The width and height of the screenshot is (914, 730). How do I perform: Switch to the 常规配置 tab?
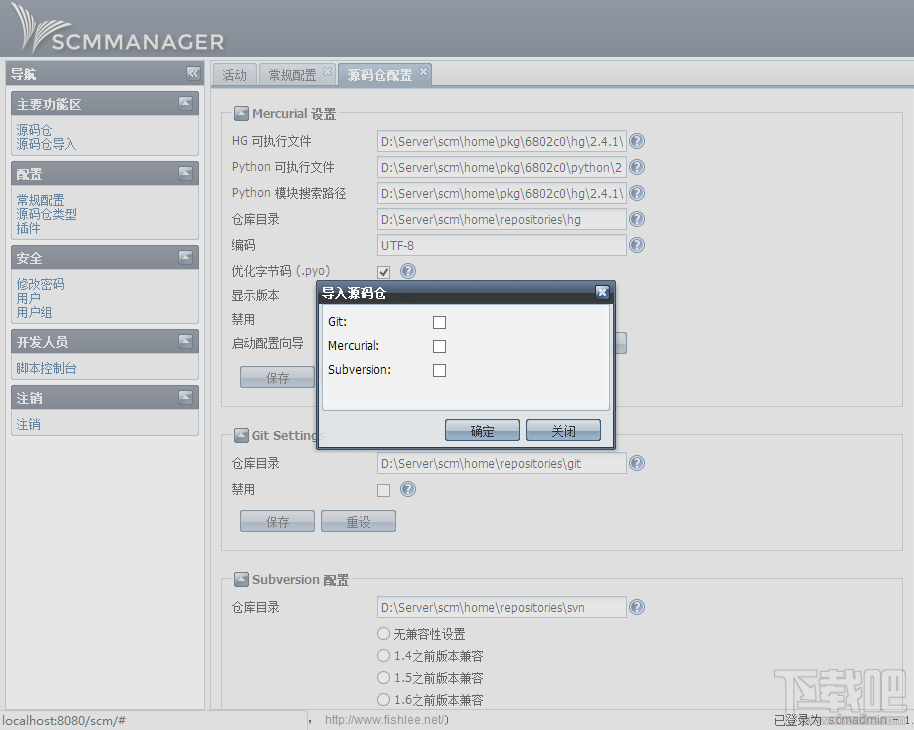pos(292,75)
